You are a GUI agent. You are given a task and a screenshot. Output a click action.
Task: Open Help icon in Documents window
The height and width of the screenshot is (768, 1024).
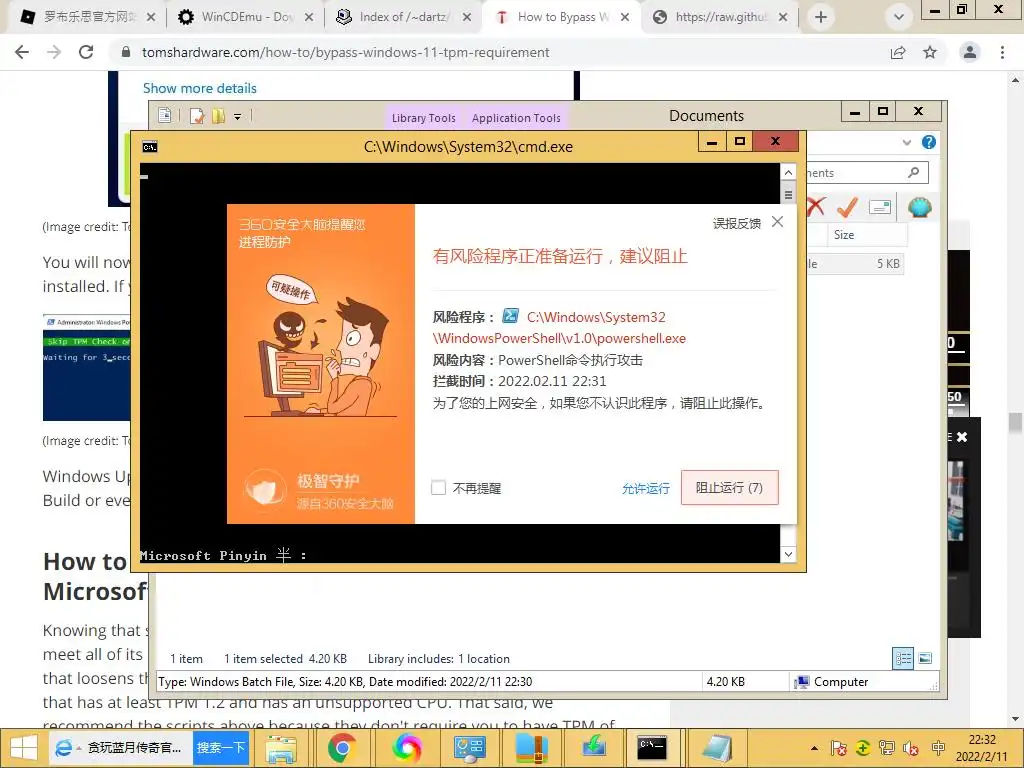coord(929,142)
